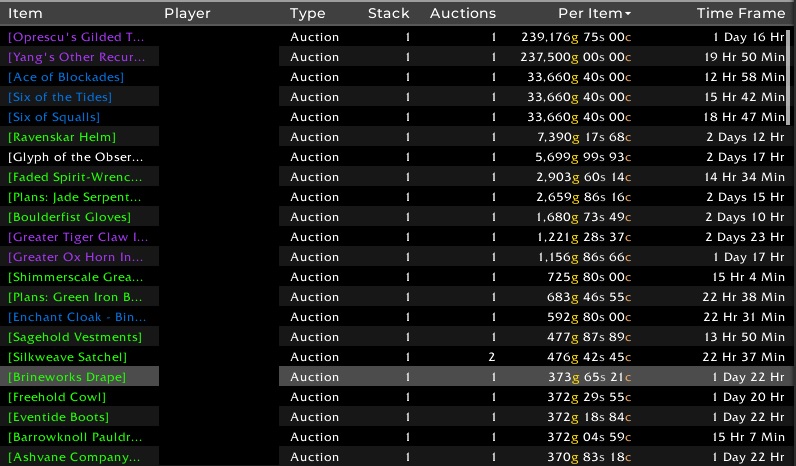This screenshot has width=796, height=466.
Task: Open the Eventide Boots auction row
Action: [x=58, y=417]
